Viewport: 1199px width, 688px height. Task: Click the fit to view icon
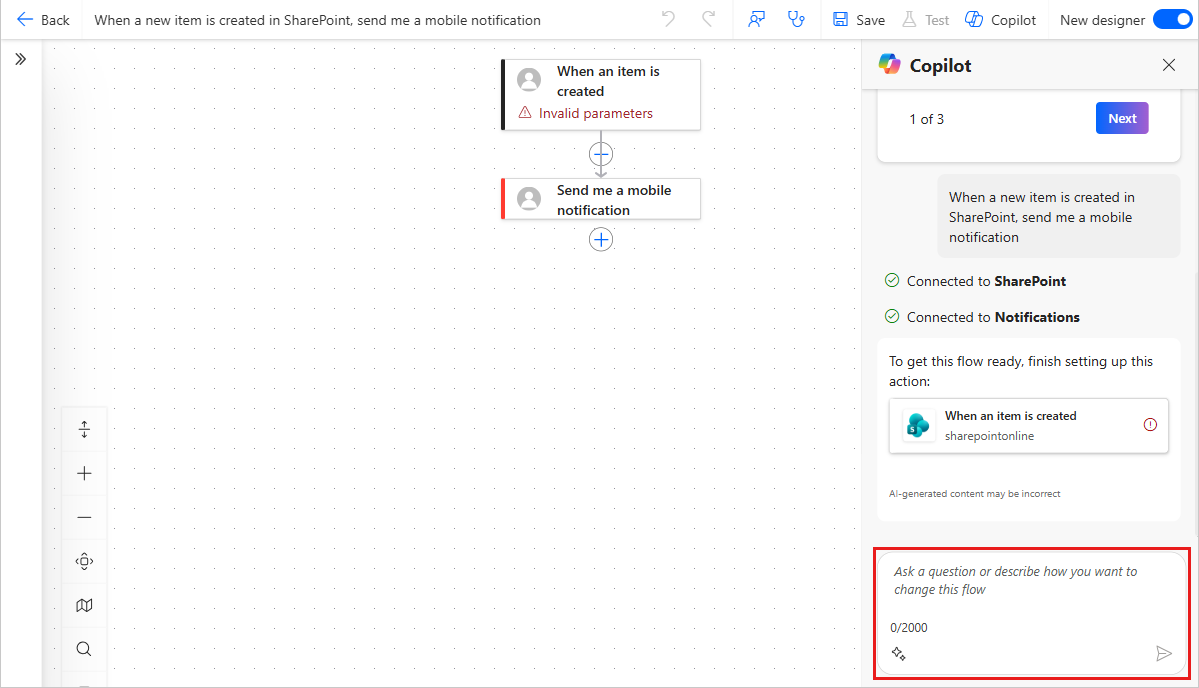(x=84, y=561)
